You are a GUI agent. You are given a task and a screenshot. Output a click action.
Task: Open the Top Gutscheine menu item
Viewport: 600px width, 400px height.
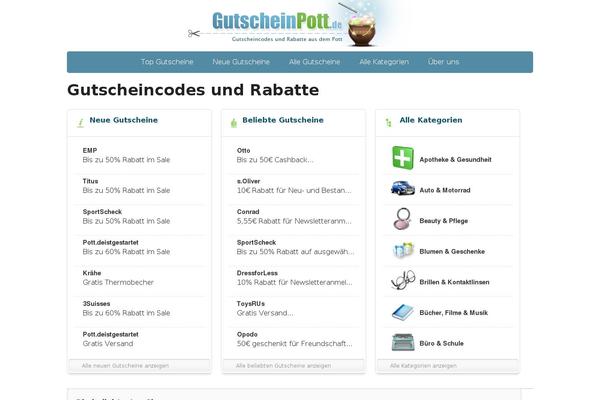[167, 62]
